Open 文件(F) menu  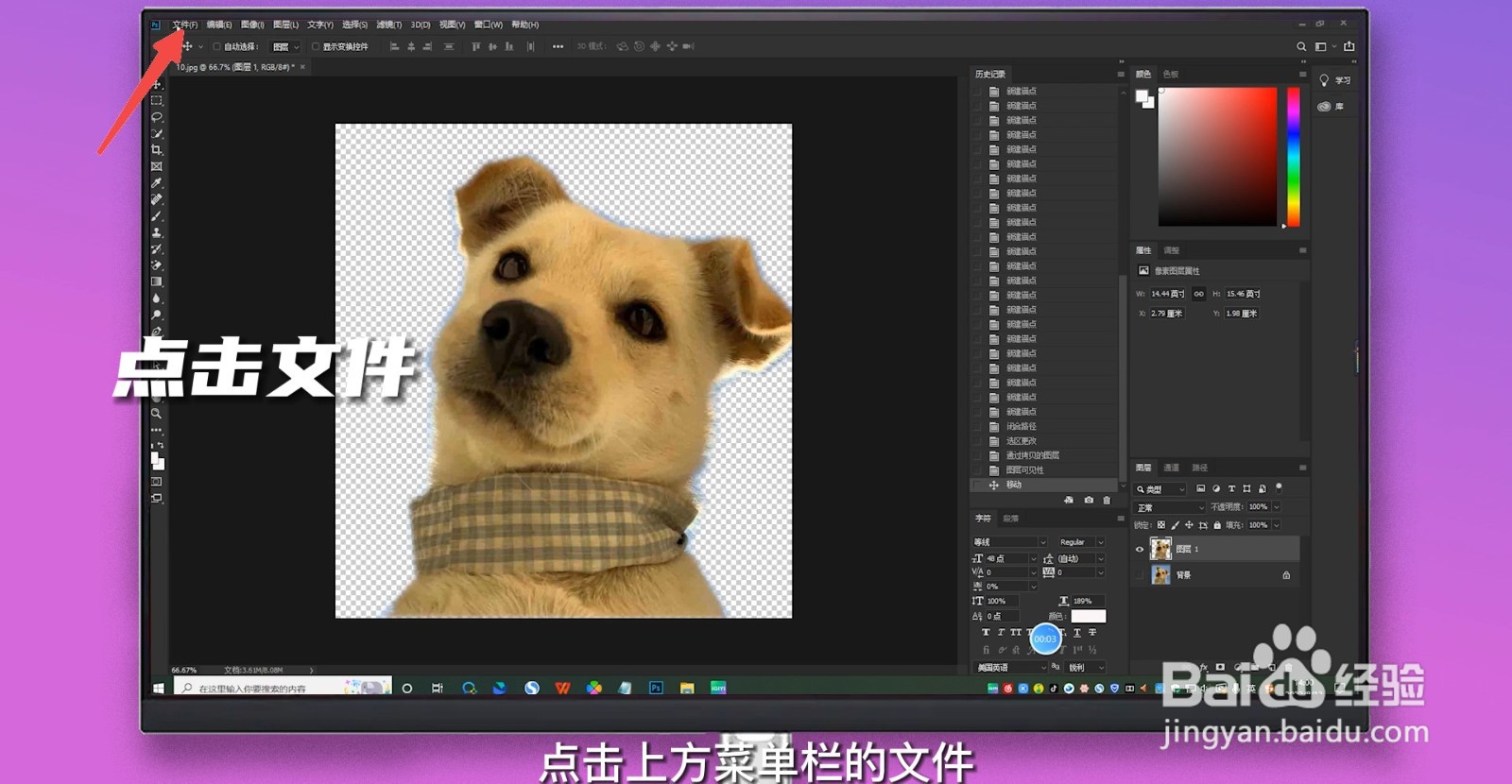pos(184,25)
